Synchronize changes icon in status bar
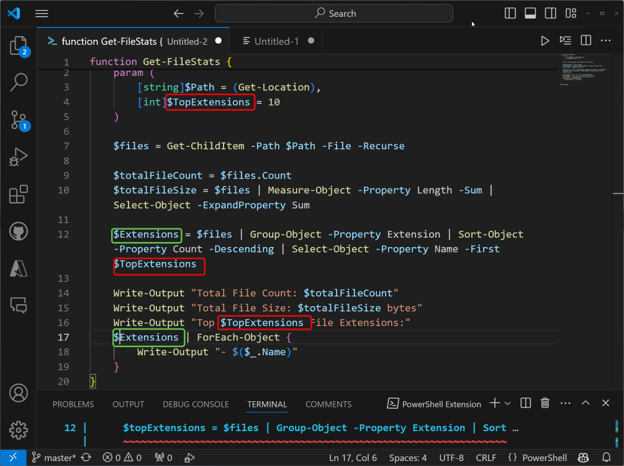624x466 pixels. pos(86,458)
